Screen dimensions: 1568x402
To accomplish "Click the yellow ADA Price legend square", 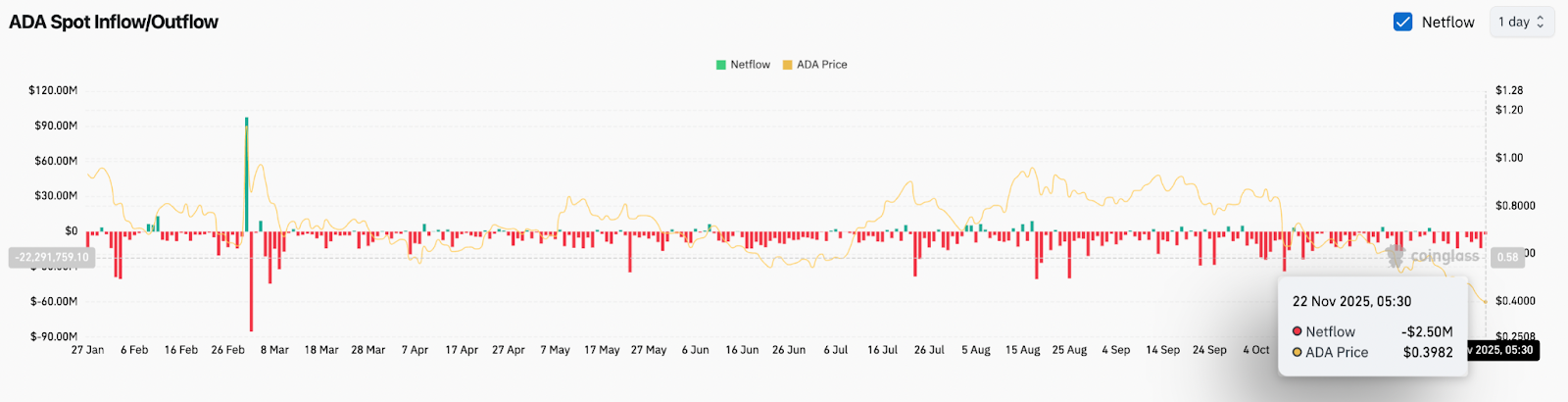I will pos(787,65).
